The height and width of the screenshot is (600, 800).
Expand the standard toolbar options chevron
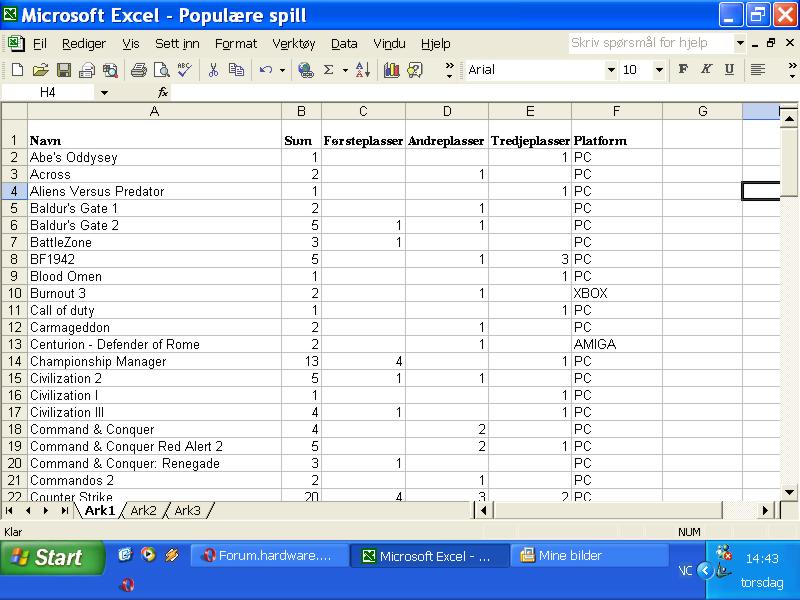[449, 70]
